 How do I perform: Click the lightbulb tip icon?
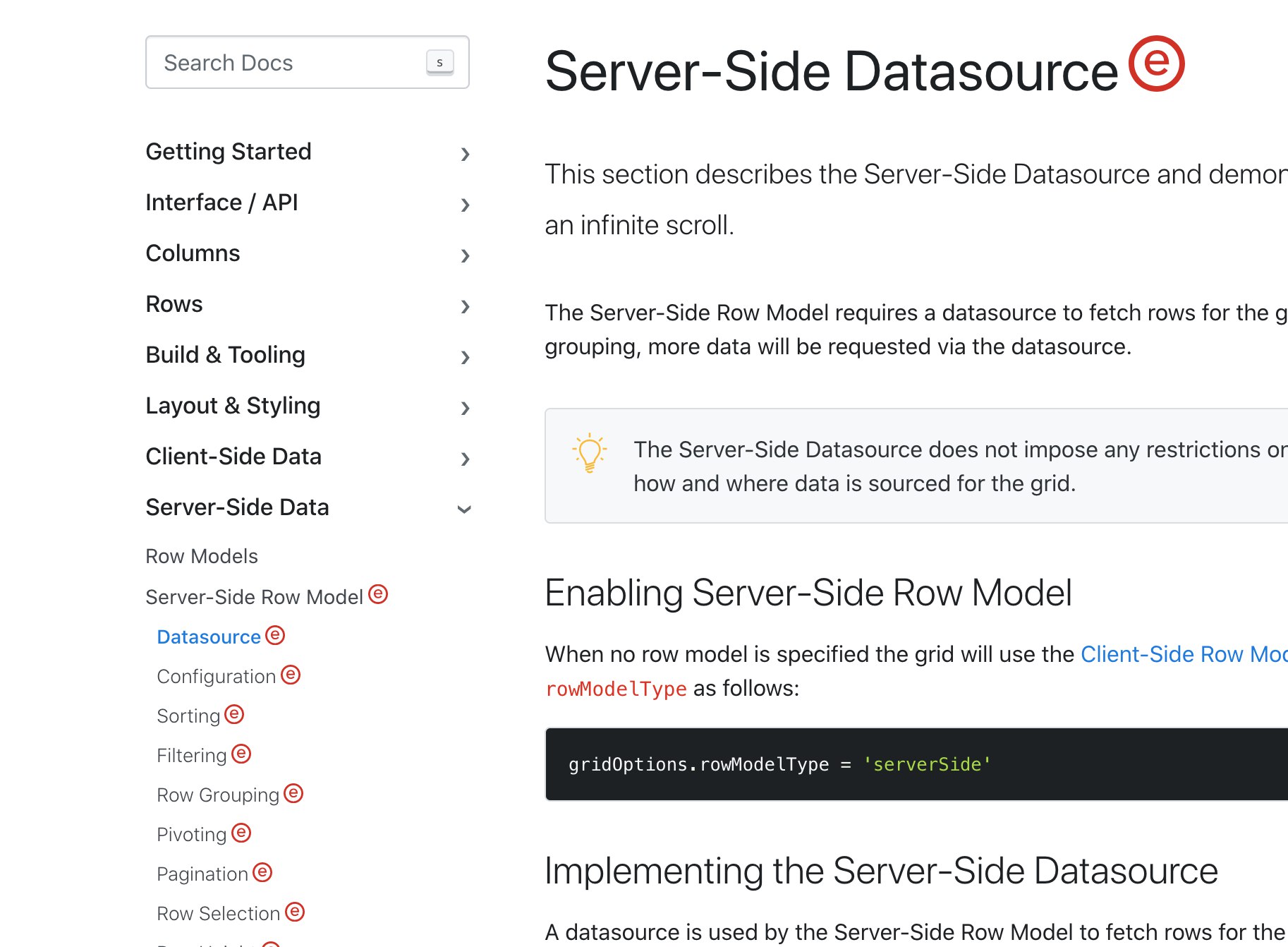[590, 452]
